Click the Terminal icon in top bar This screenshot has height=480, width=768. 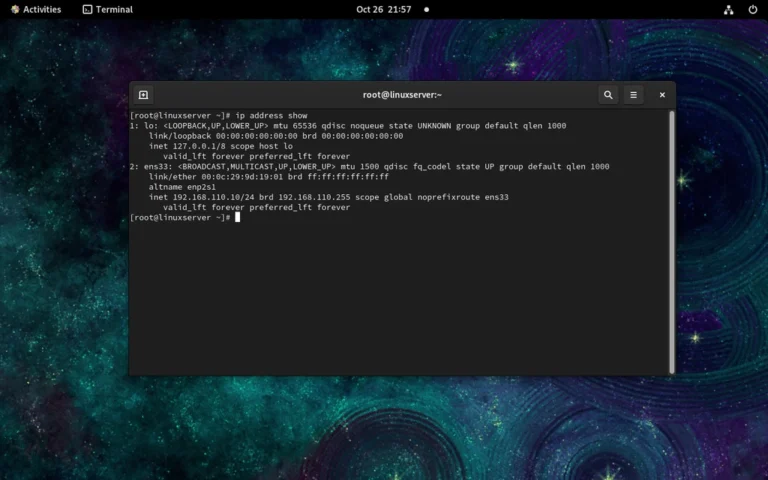click(x=88, y=9)
